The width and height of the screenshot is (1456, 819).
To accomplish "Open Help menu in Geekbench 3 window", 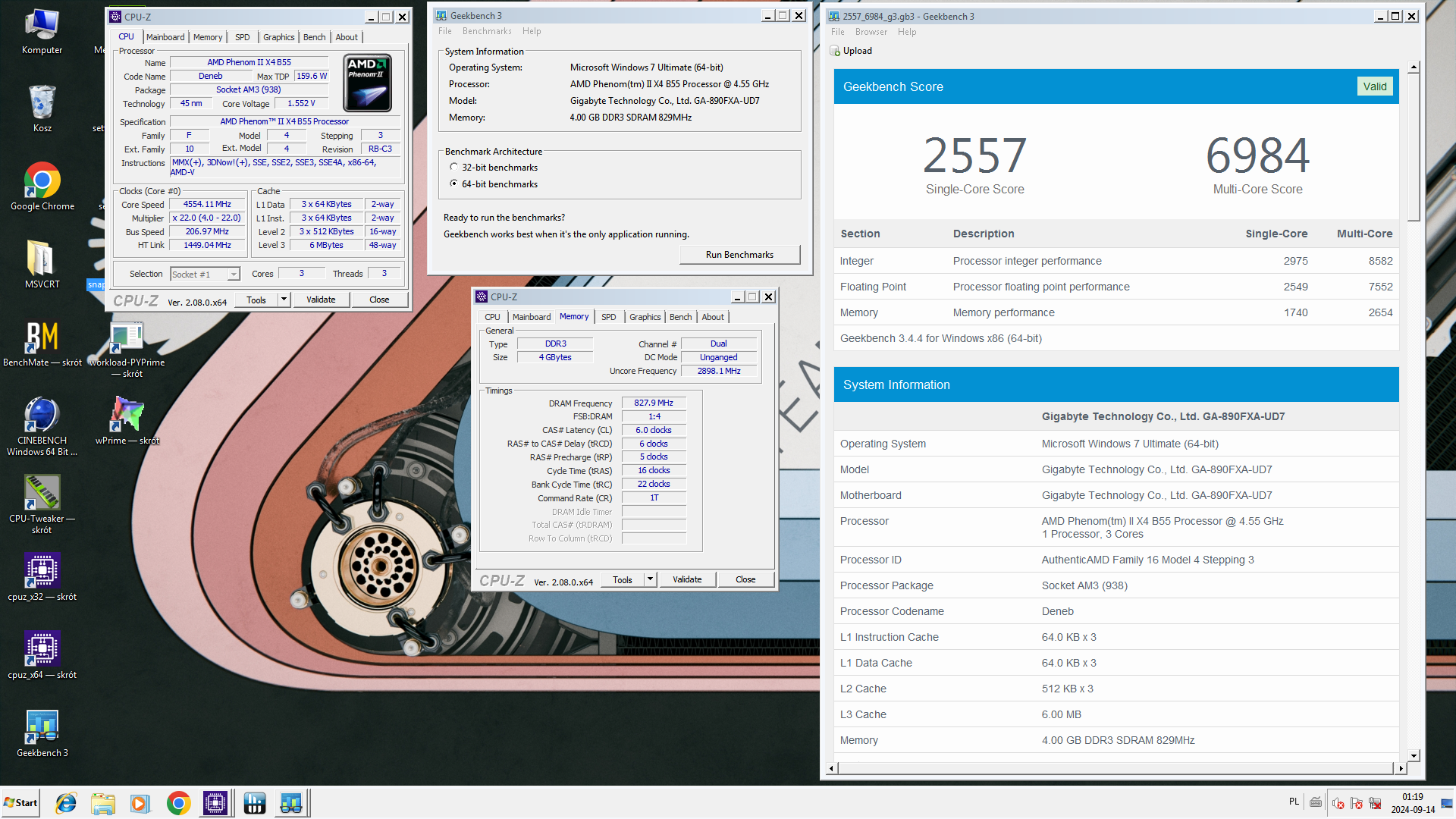I will 532,31.
